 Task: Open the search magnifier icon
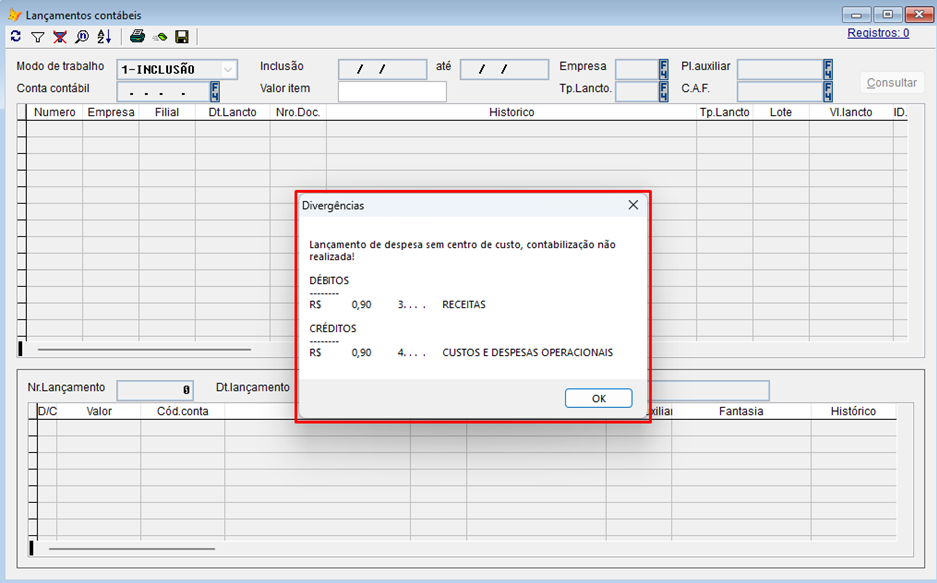(82, 37)
